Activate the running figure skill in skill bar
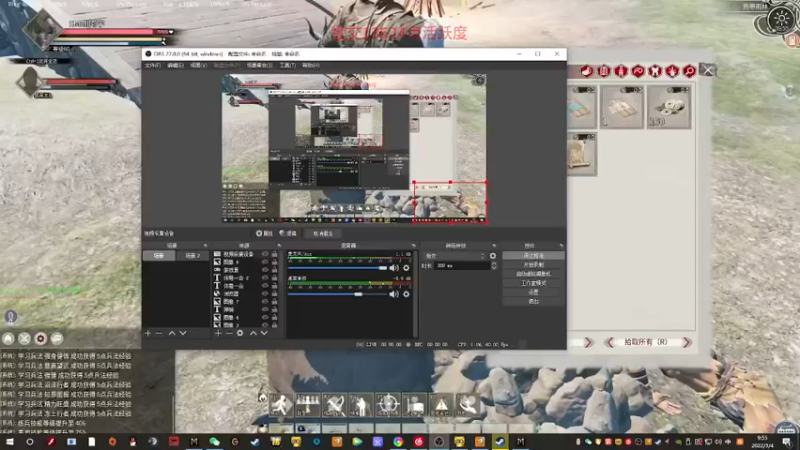800x450 pixels. pos(281,405)
